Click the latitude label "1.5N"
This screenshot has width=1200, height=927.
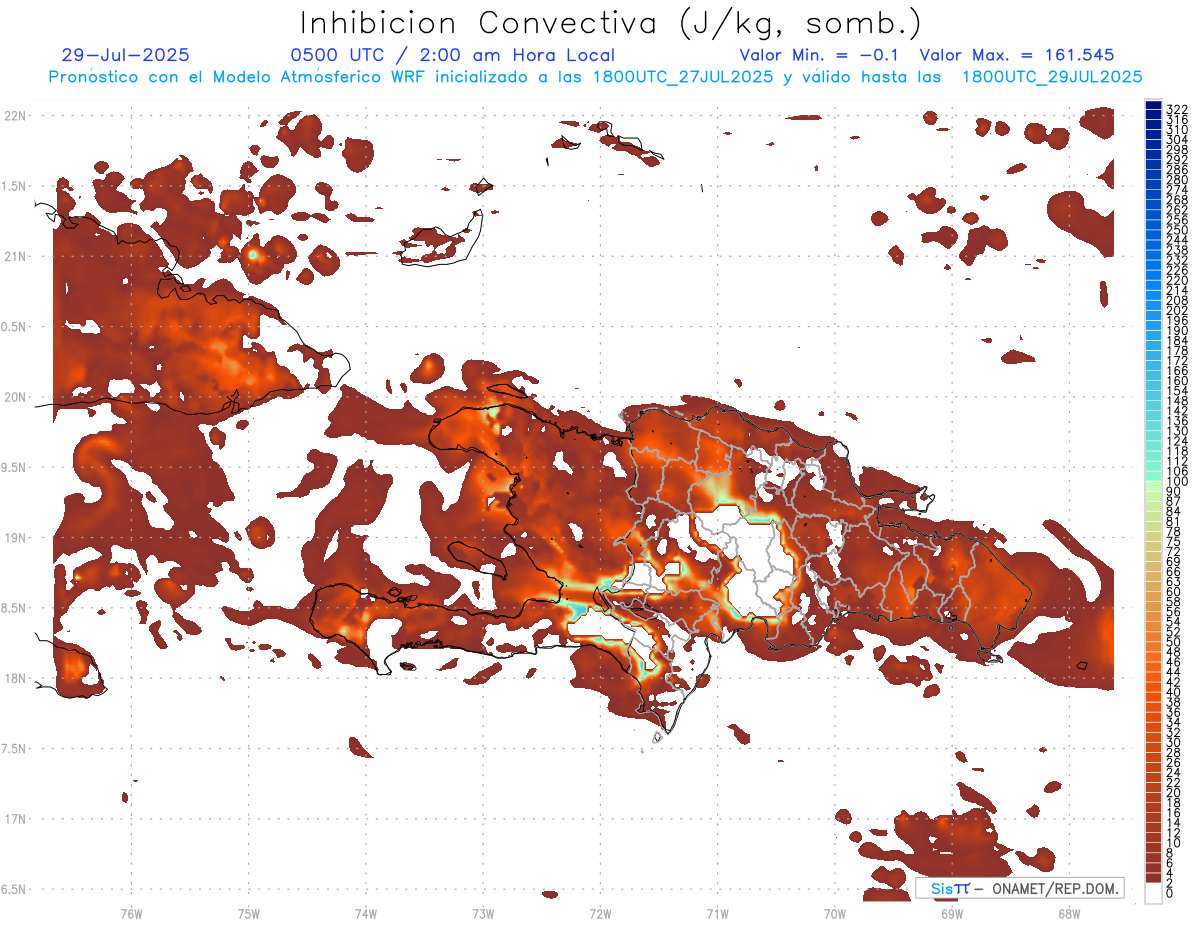(x=13, y=186)
